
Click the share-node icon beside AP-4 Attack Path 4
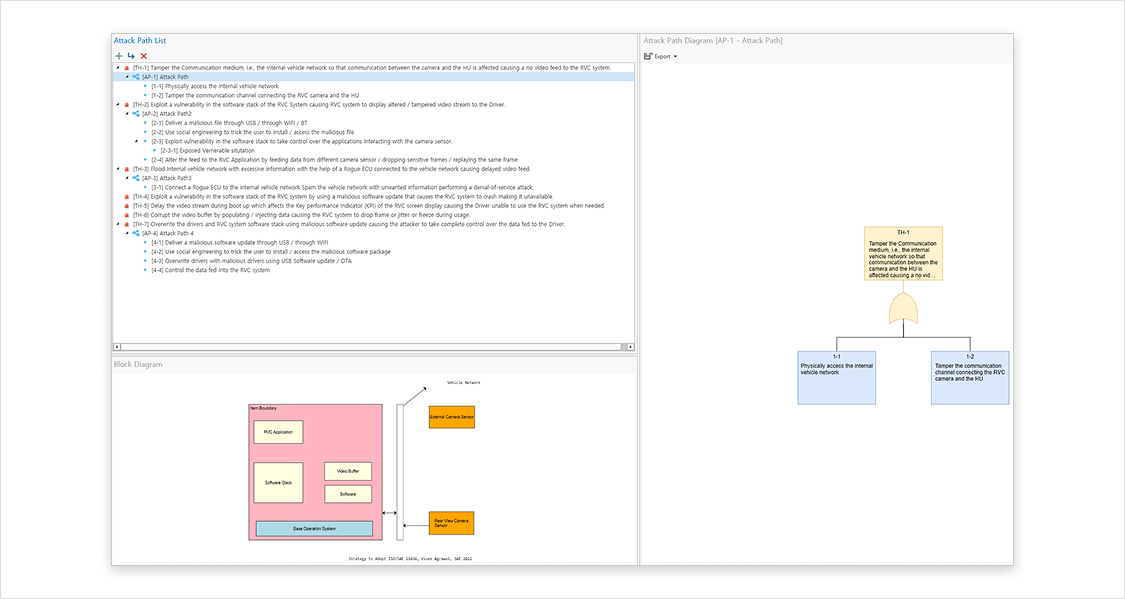point(136,233)
